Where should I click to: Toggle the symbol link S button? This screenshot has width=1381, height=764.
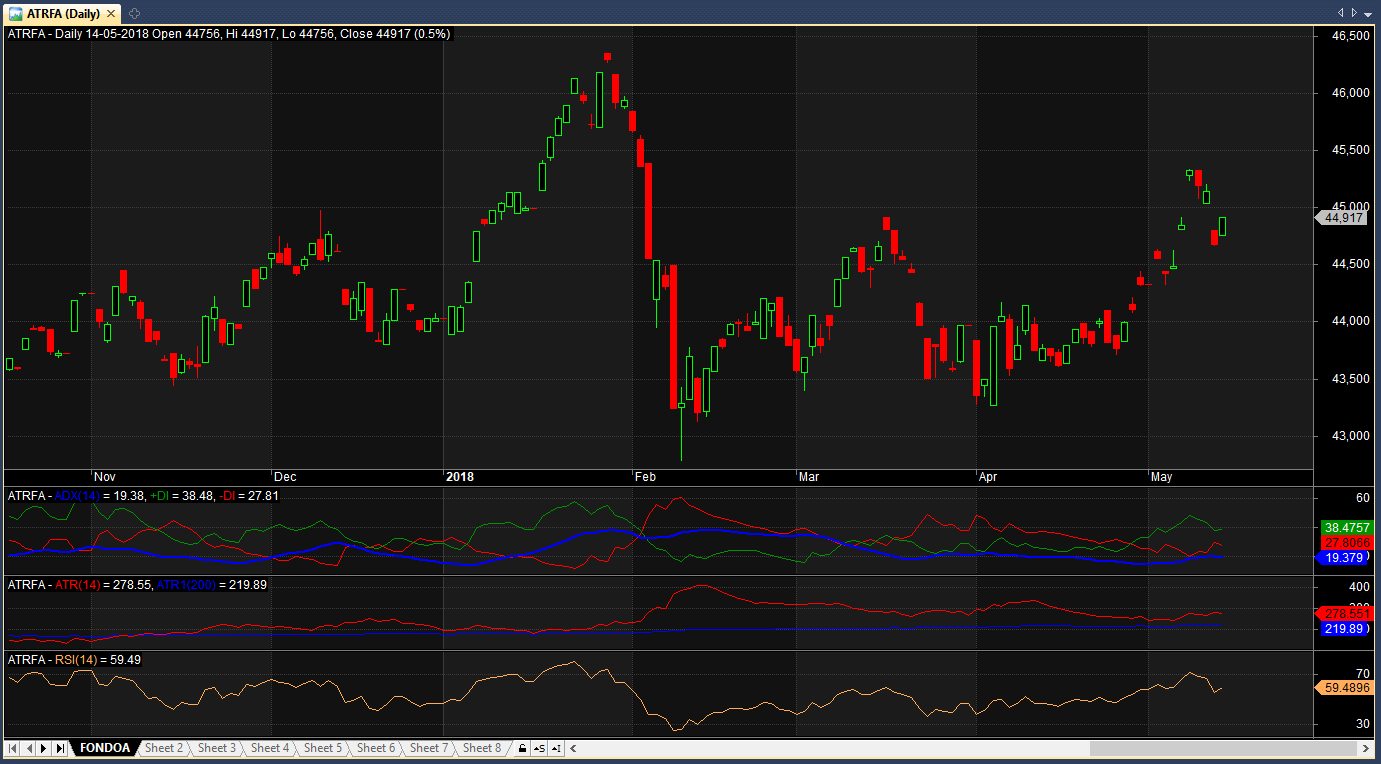click(x=539, y=748)
